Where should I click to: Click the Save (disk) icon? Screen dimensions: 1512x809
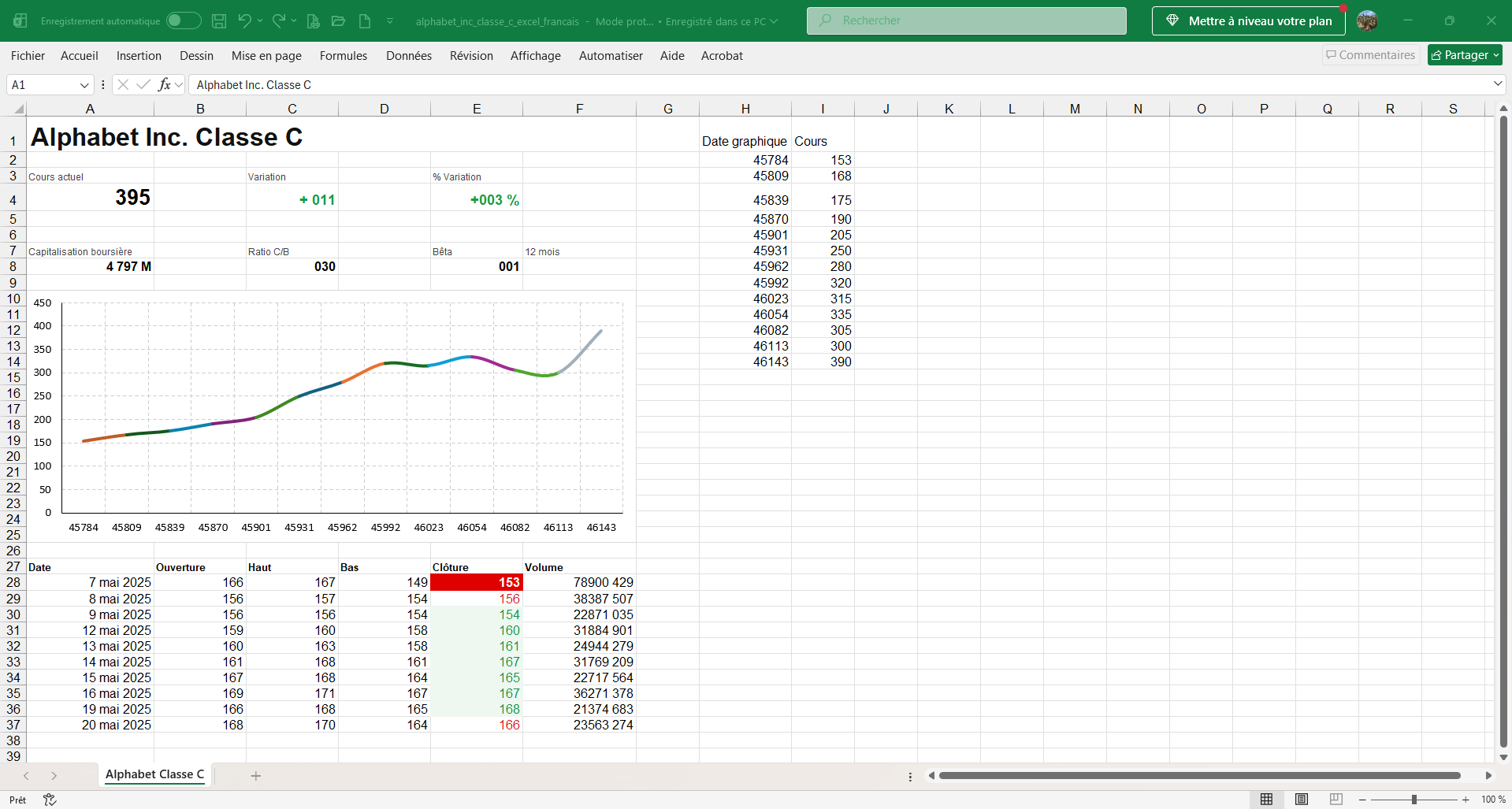point(220,21)
